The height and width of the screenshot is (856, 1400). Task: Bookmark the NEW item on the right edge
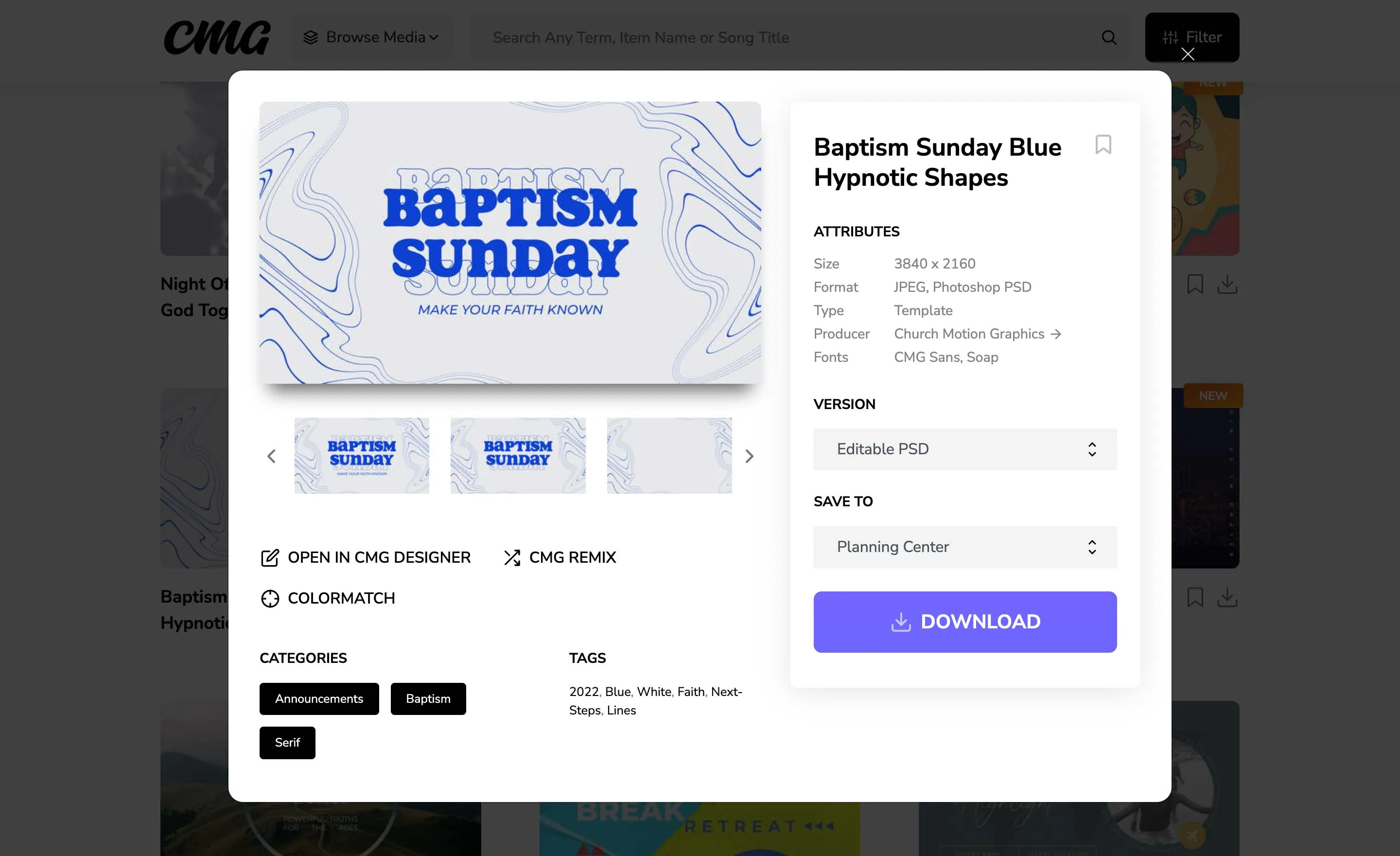point(1195,597)
